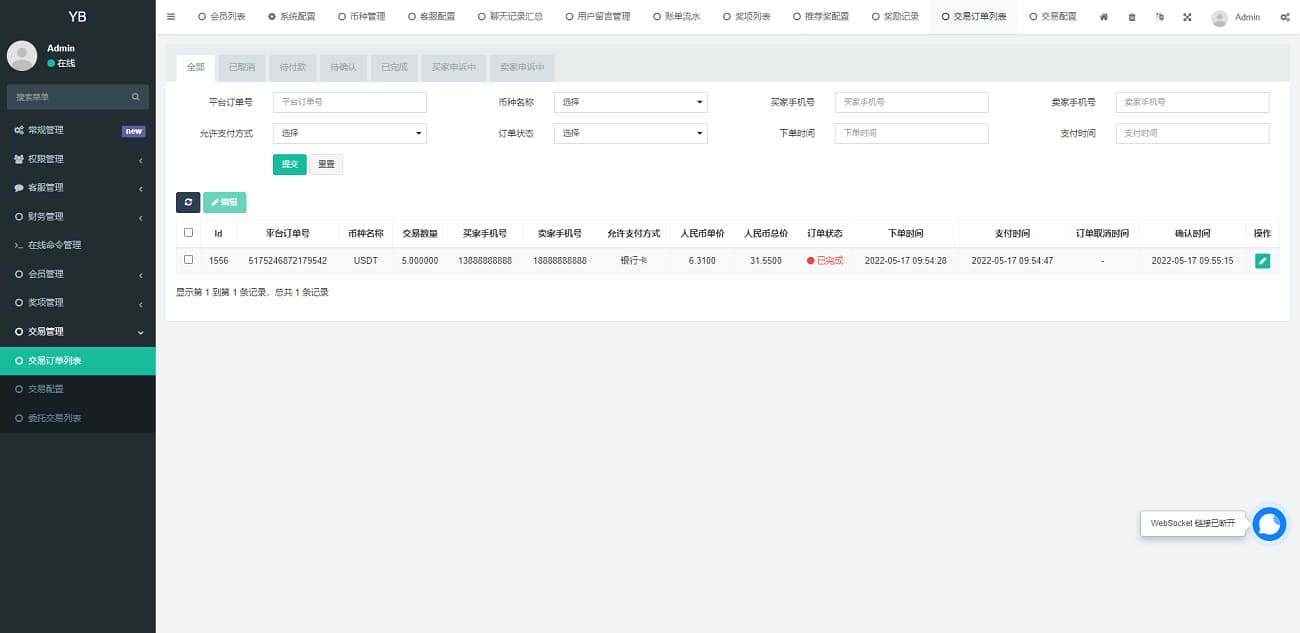Tick the checkbox for order 1556

pyautogui.click(x=188, y=260)
